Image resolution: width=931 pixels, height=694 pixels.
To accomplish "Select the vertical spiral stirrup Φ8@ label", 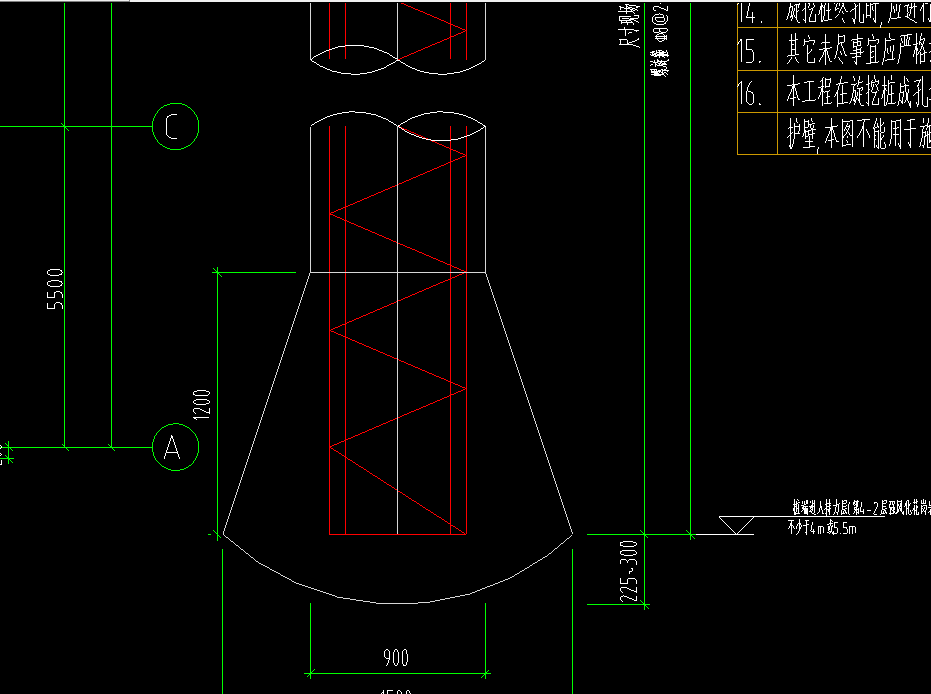I will [x=660, y=40].
